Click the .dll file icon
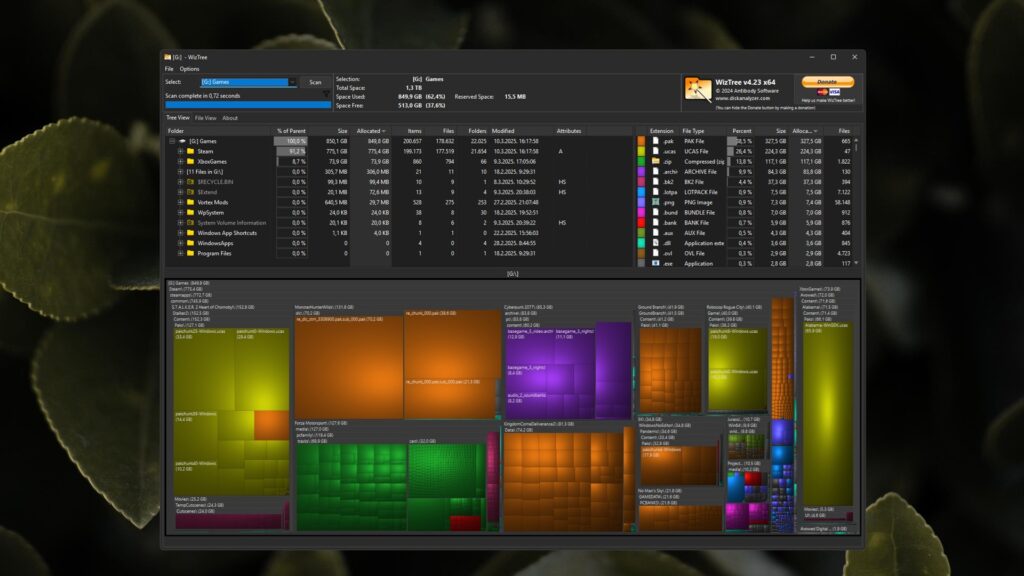 [656, 243]
